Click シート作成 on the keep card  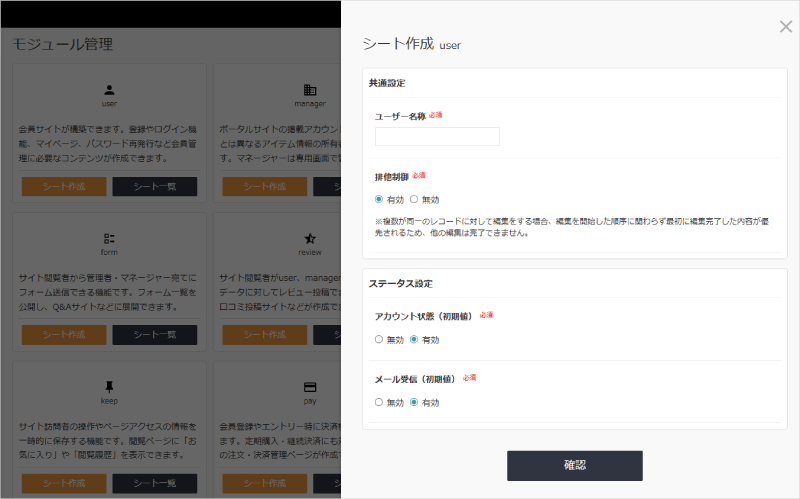pos(64,483)
